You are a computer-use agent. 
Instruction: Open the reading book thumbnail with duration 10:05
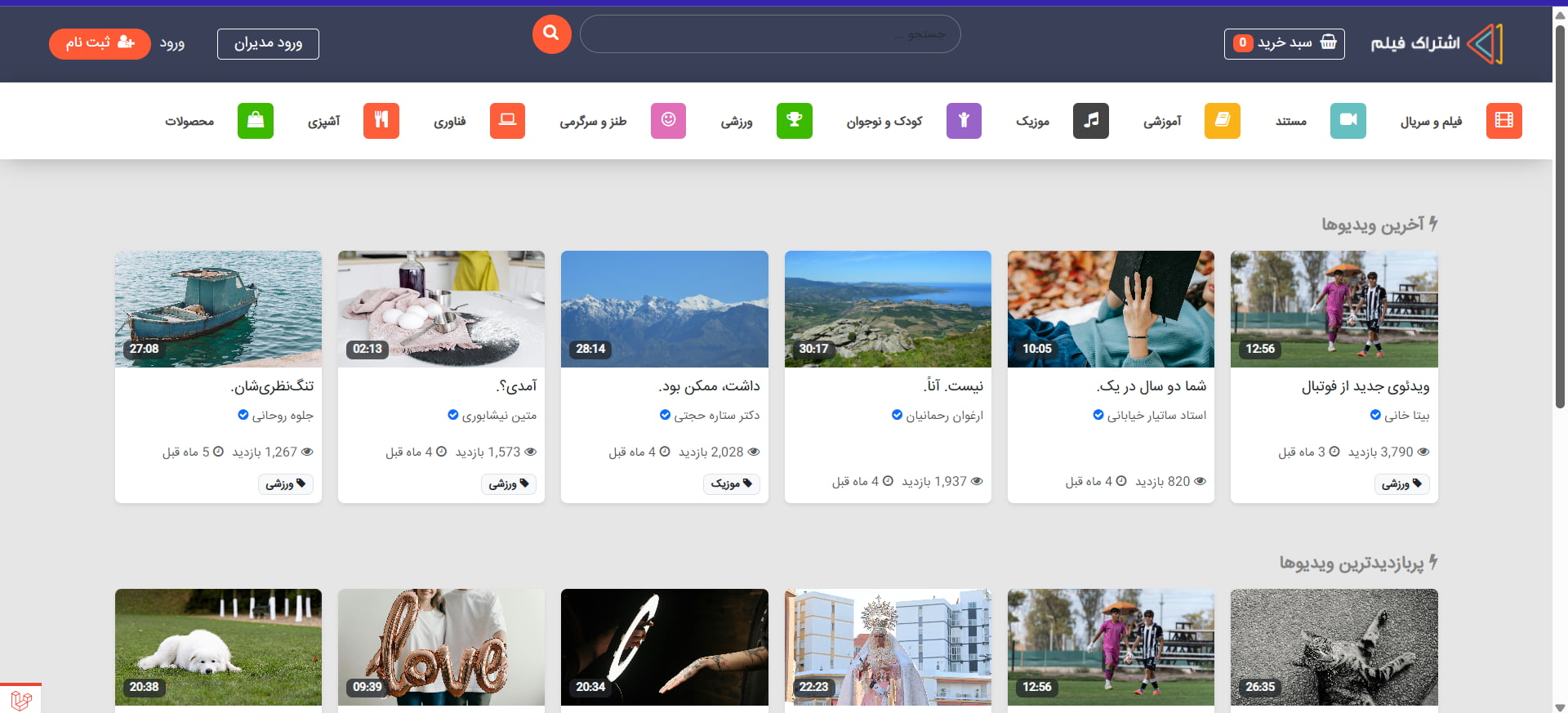click(1111, 309)
